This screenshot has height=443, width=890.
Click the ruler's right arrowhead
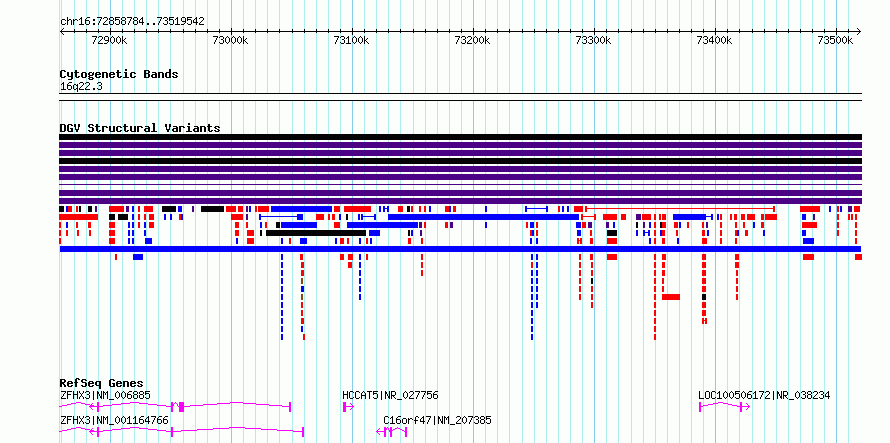click(x=859, y=31)
